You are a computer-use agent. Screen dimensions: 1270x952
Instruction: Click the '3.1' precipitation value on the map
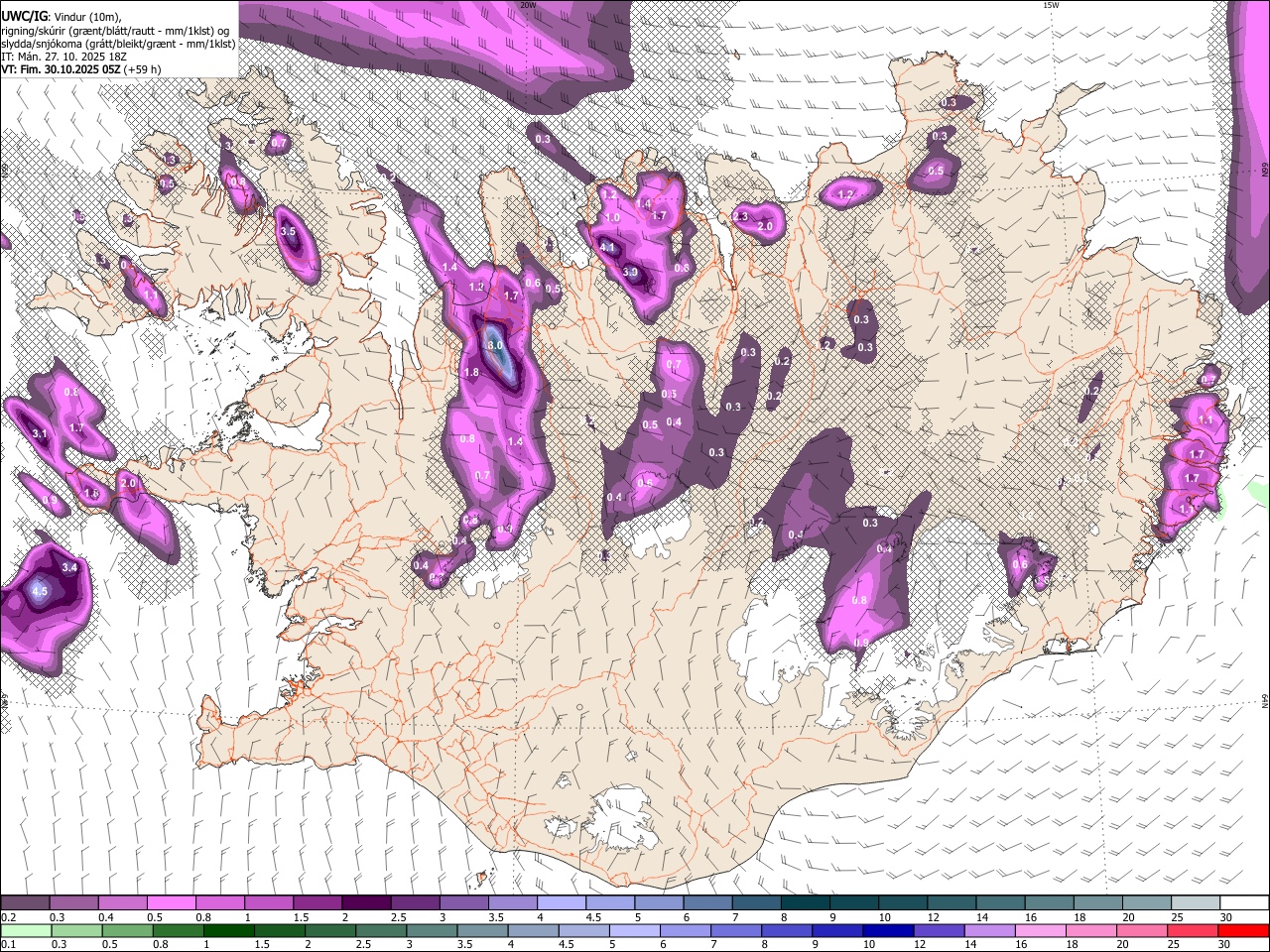point(40,434)
